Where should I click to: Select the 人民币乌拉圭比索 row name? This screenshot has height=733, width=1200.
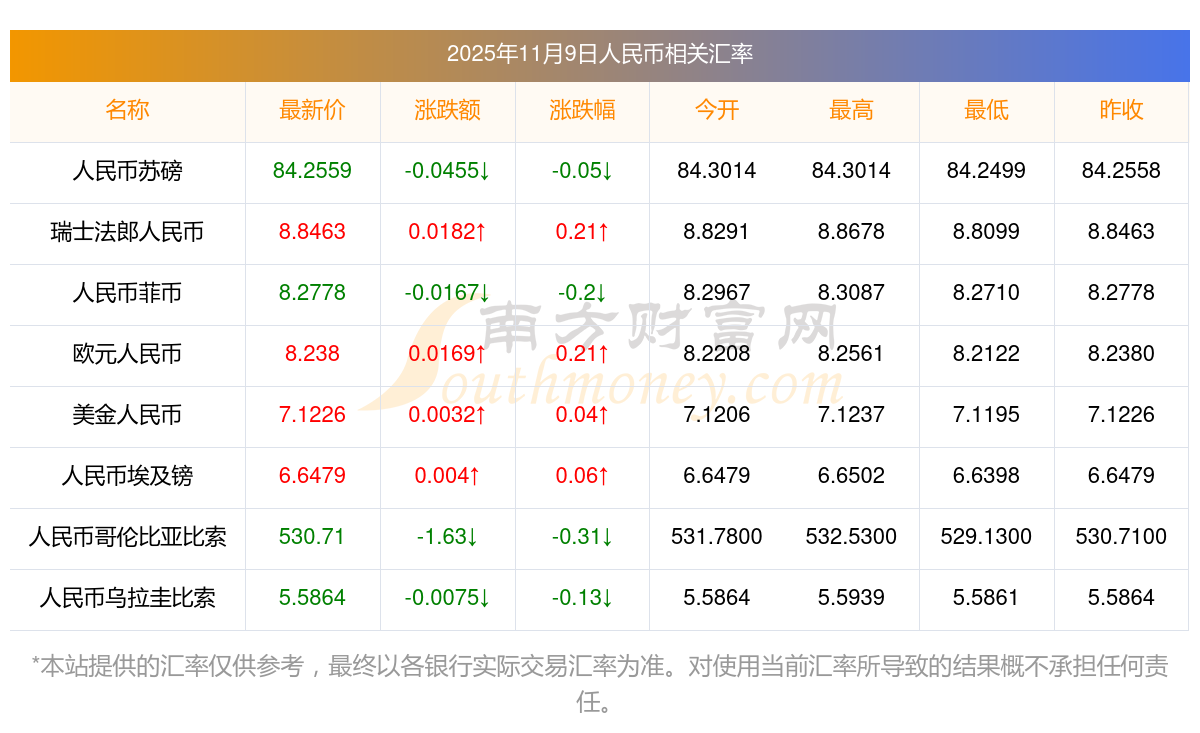click(127, 598)
